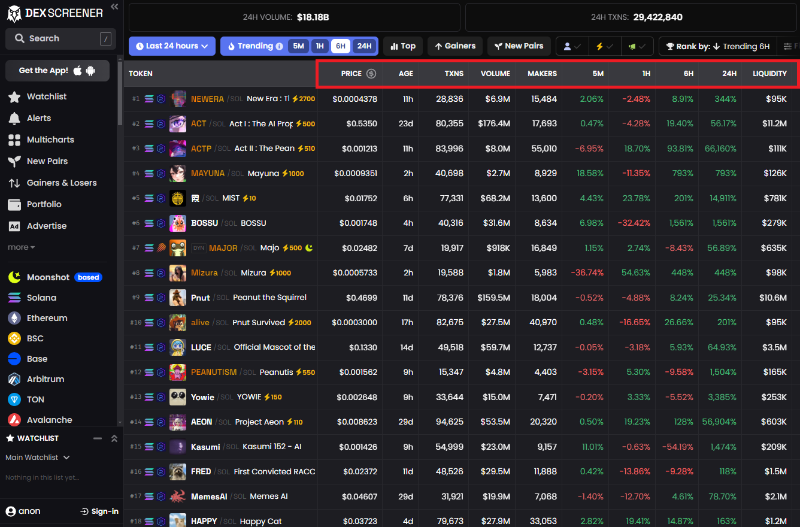Screen dimensions: 800x527
Task: Minimize the Watchlist panel with the dash
Action: click(97, 438)
